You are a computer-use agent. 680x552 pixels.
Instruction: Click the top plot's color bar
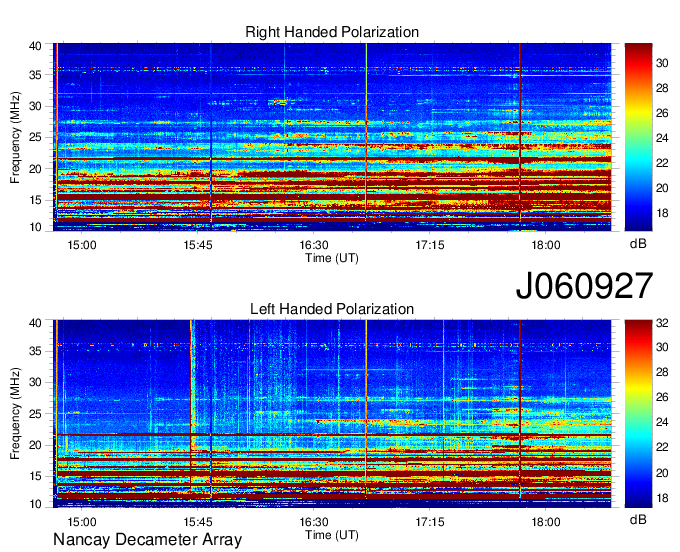(x=638, y=137)
